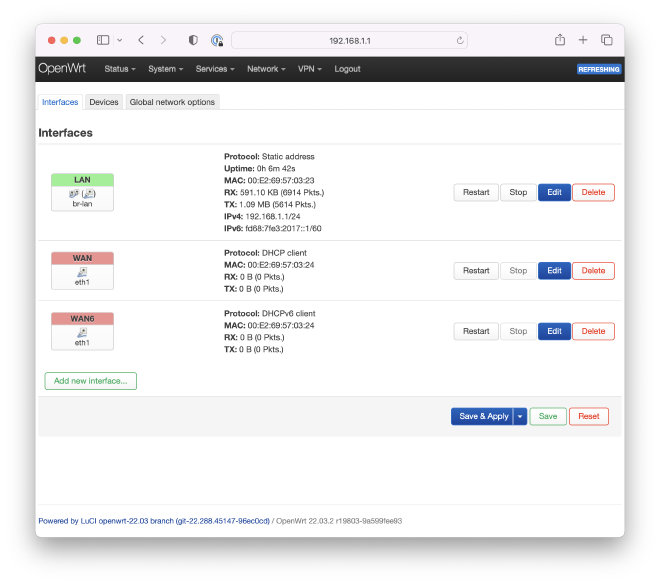
Task: Click the Save & Apply button
Action: [482, 416]
